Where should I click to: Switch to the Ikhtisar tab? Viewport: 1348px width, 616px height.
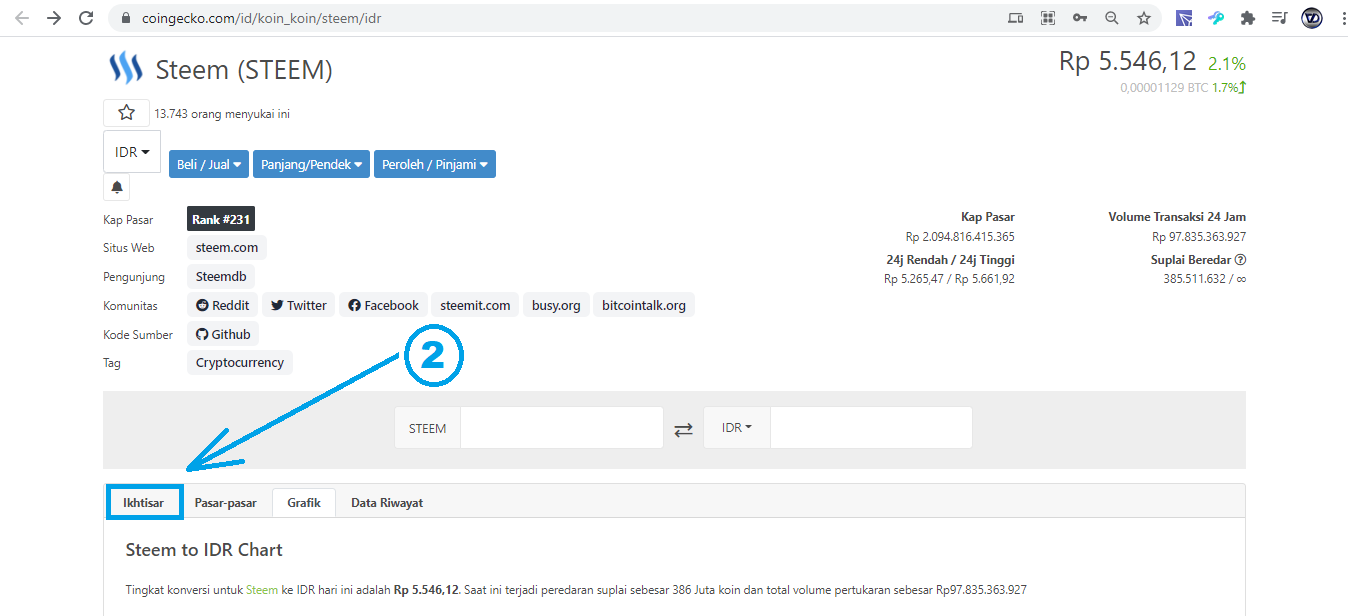(x=144, y=503)
